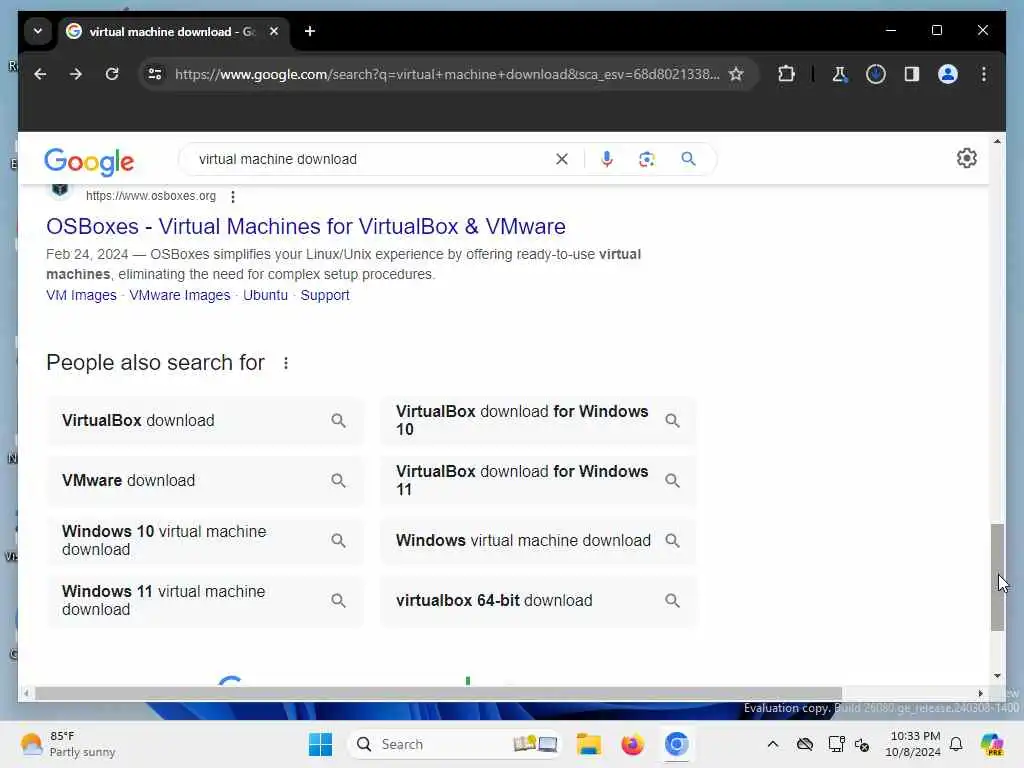
Task: Open the VM Images sitelink
Action: [x=81, y=295]
